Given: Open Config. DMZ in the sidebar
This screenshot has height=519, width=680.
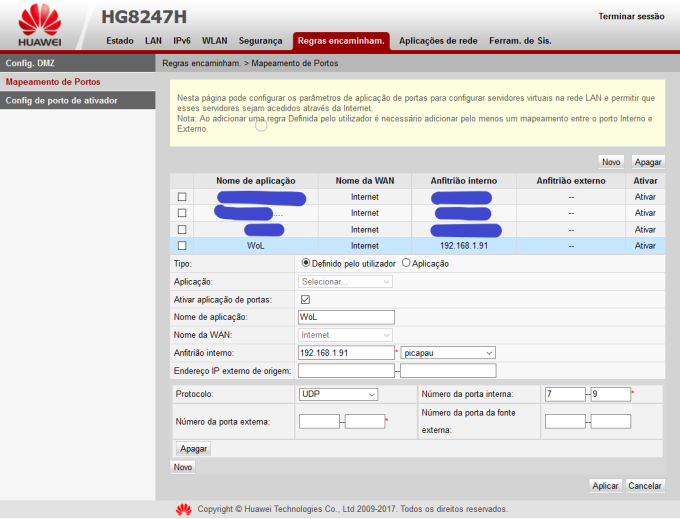Looking at the screenshot, I should (x=77, y=62).
